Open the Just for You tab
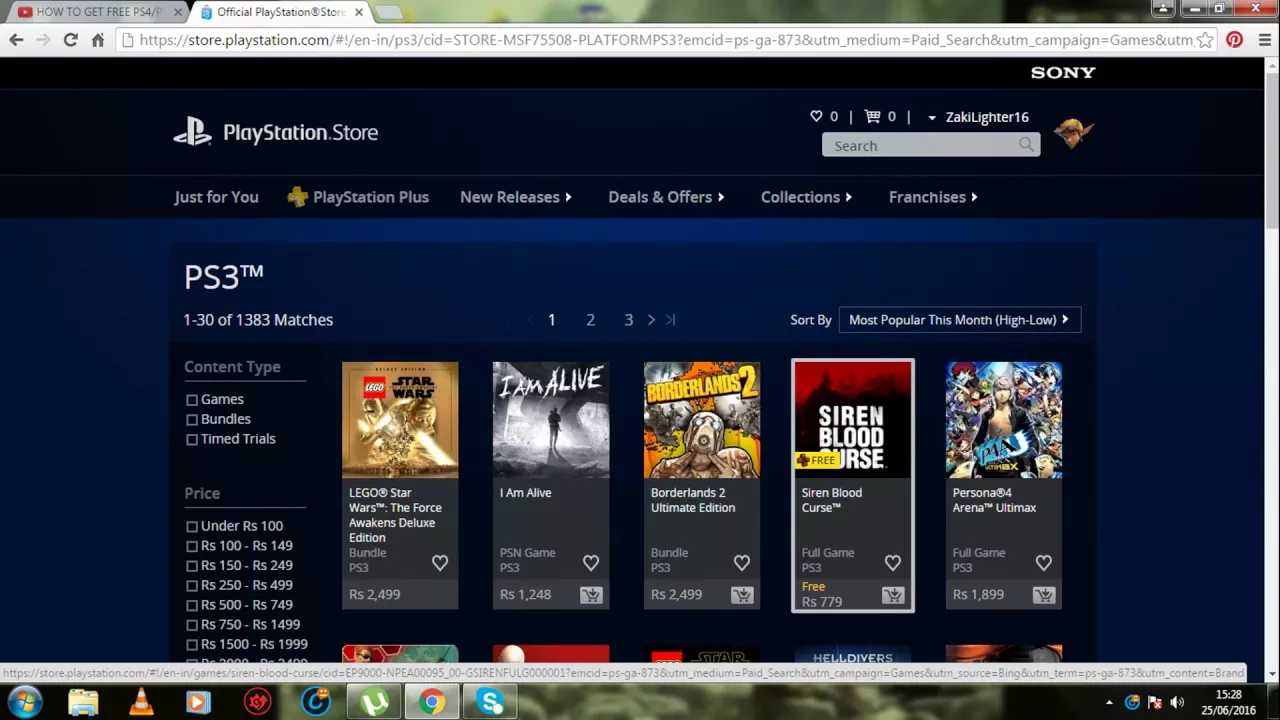The height and width of the screenshot is (720, 1280). click(x=216, y=197)
